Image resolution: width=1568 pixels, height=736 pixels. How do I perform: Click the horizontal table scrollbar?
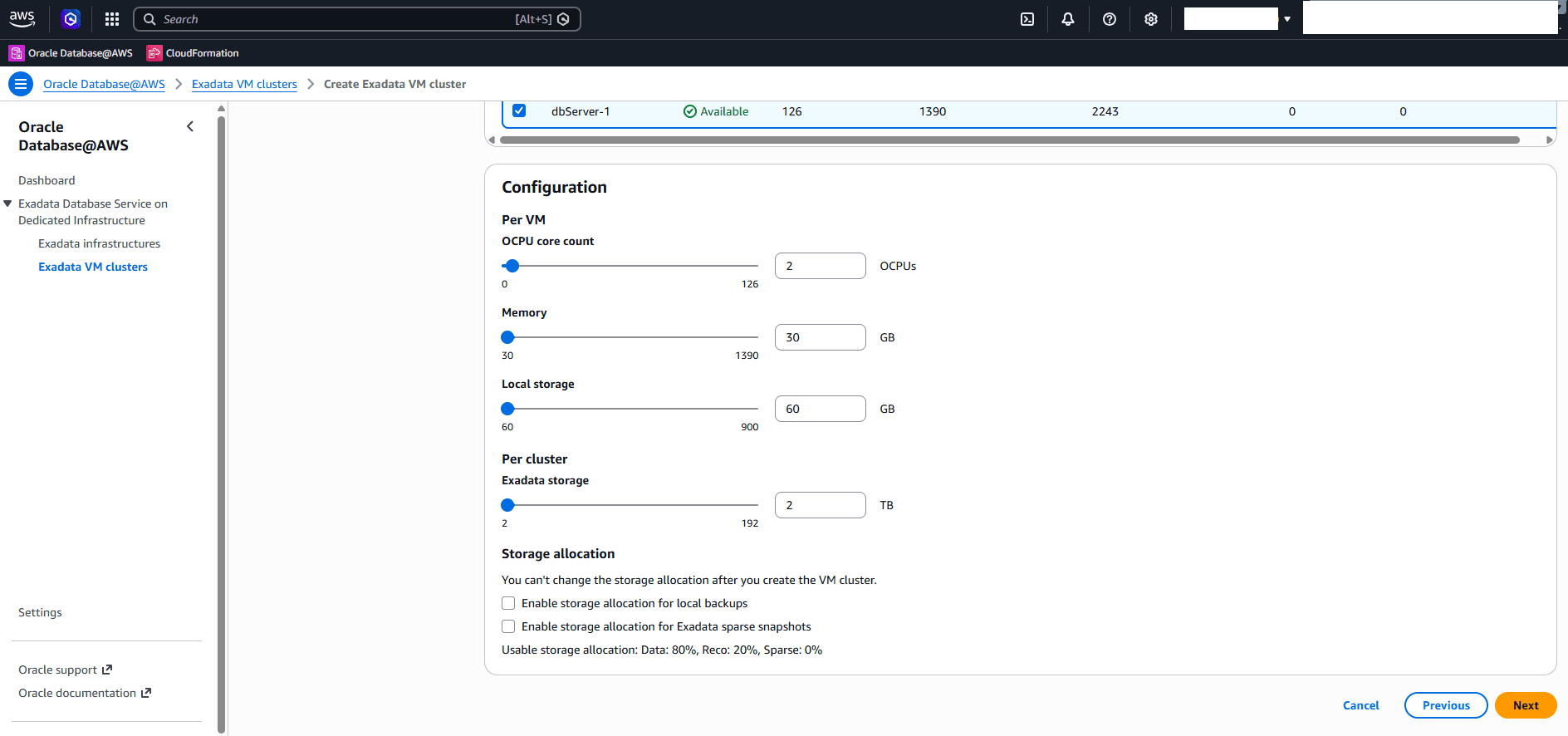[x=1010, y=140]
